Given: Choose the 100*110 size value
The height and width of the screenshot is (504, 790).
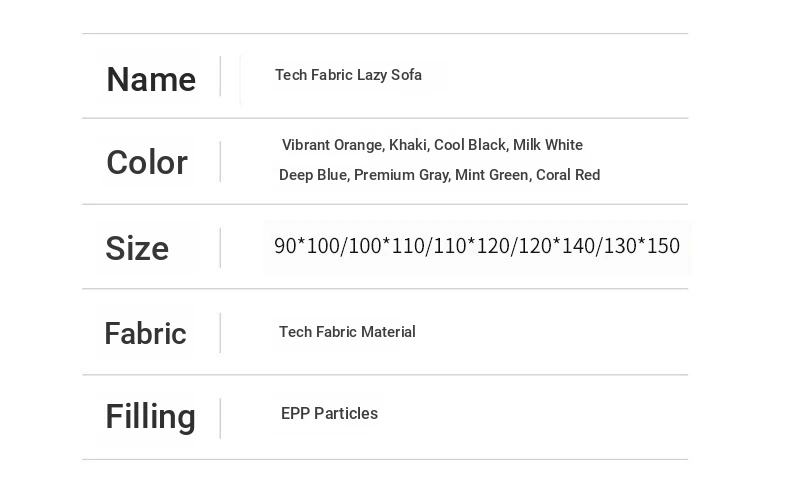Looking at the screenshot, I should point(386,246).
